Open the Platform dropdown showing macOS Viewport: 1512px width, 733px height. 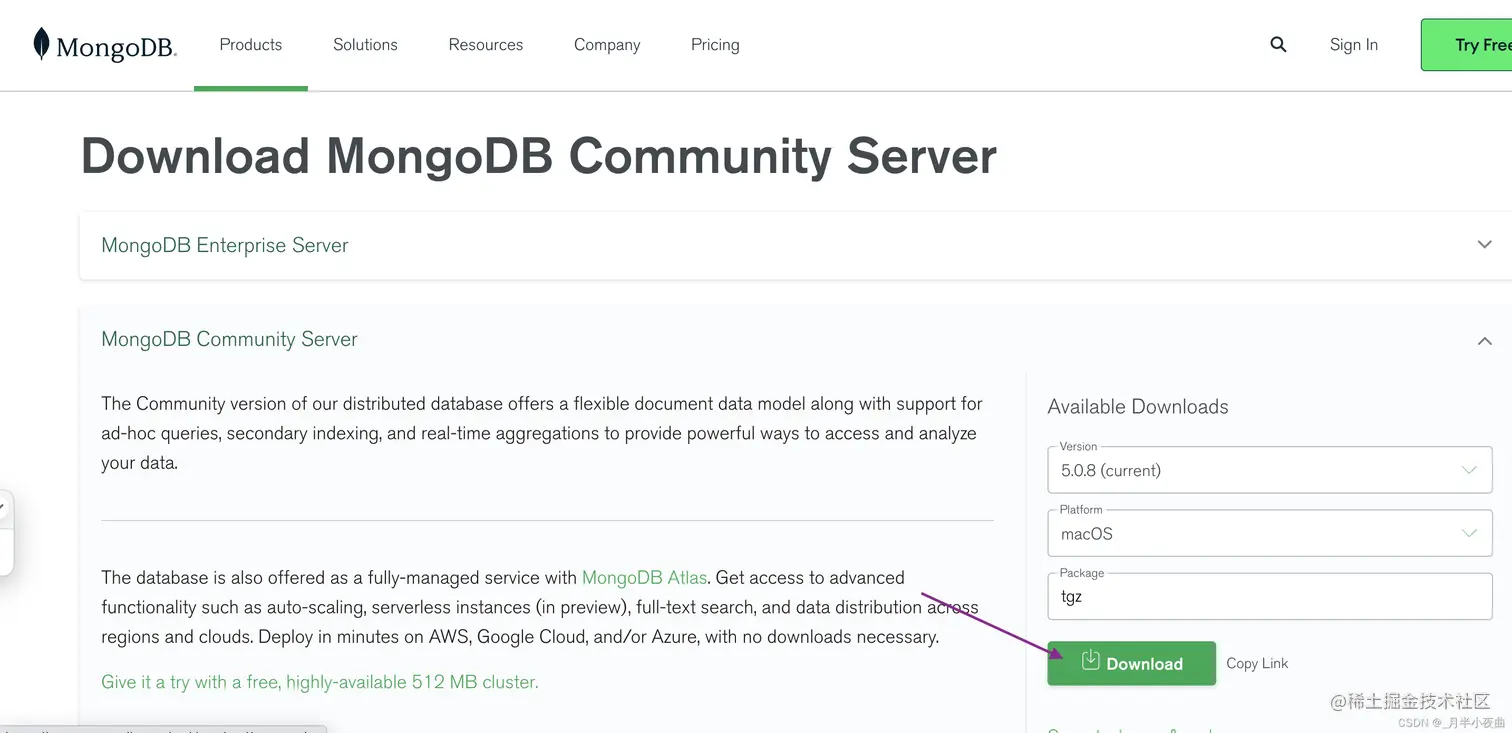1270,533
